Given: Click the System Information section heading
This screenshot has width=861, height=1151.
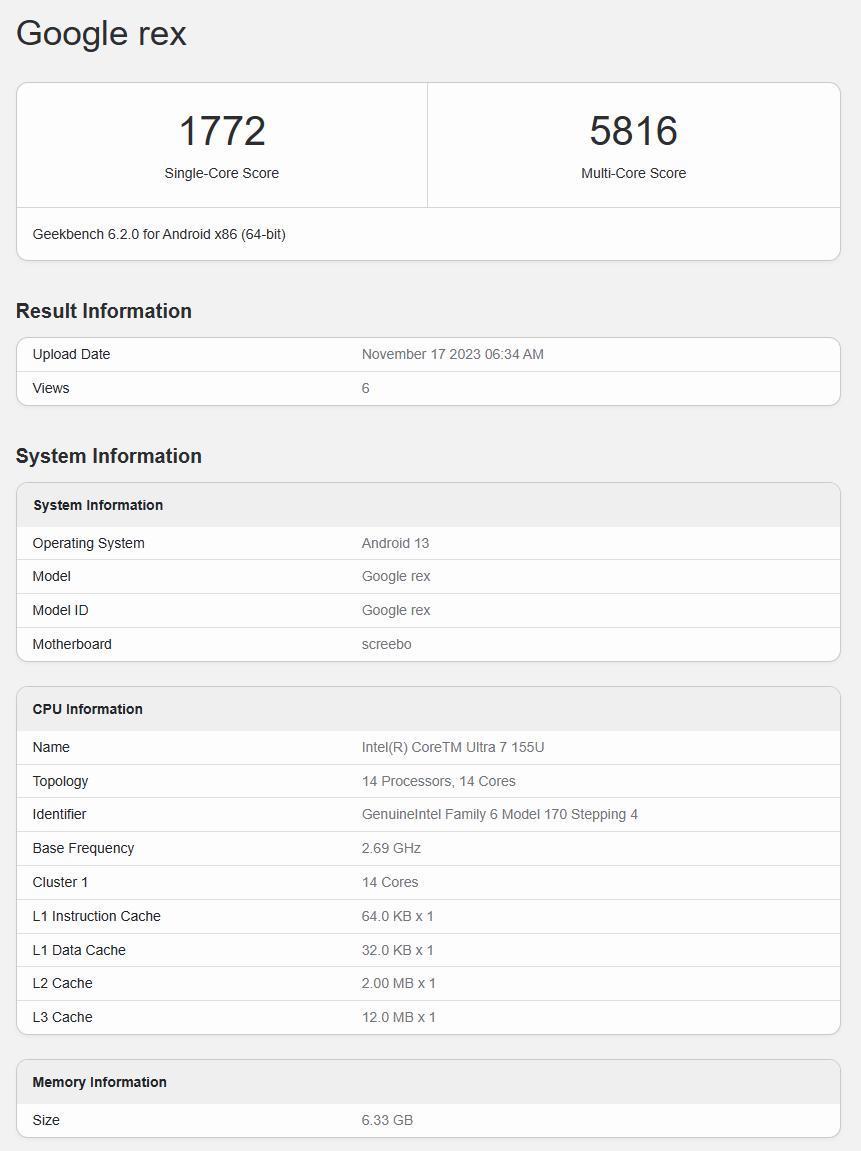Looking at the screenshot, I should pyautogui.click(x=108, y=456).
